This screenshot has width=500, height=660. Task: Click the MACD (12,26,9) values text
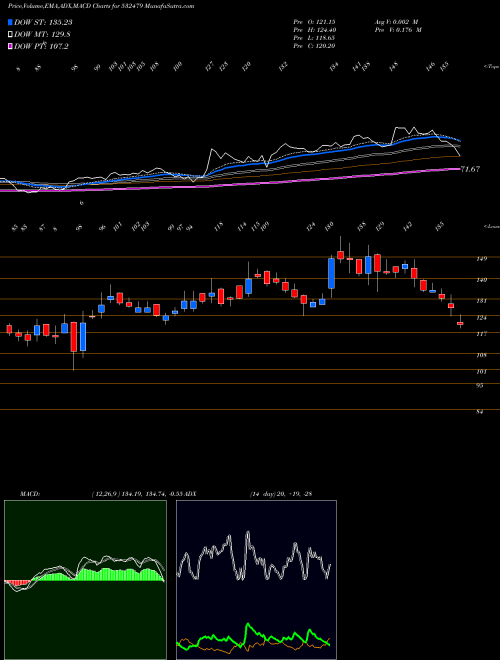point(136,494)
